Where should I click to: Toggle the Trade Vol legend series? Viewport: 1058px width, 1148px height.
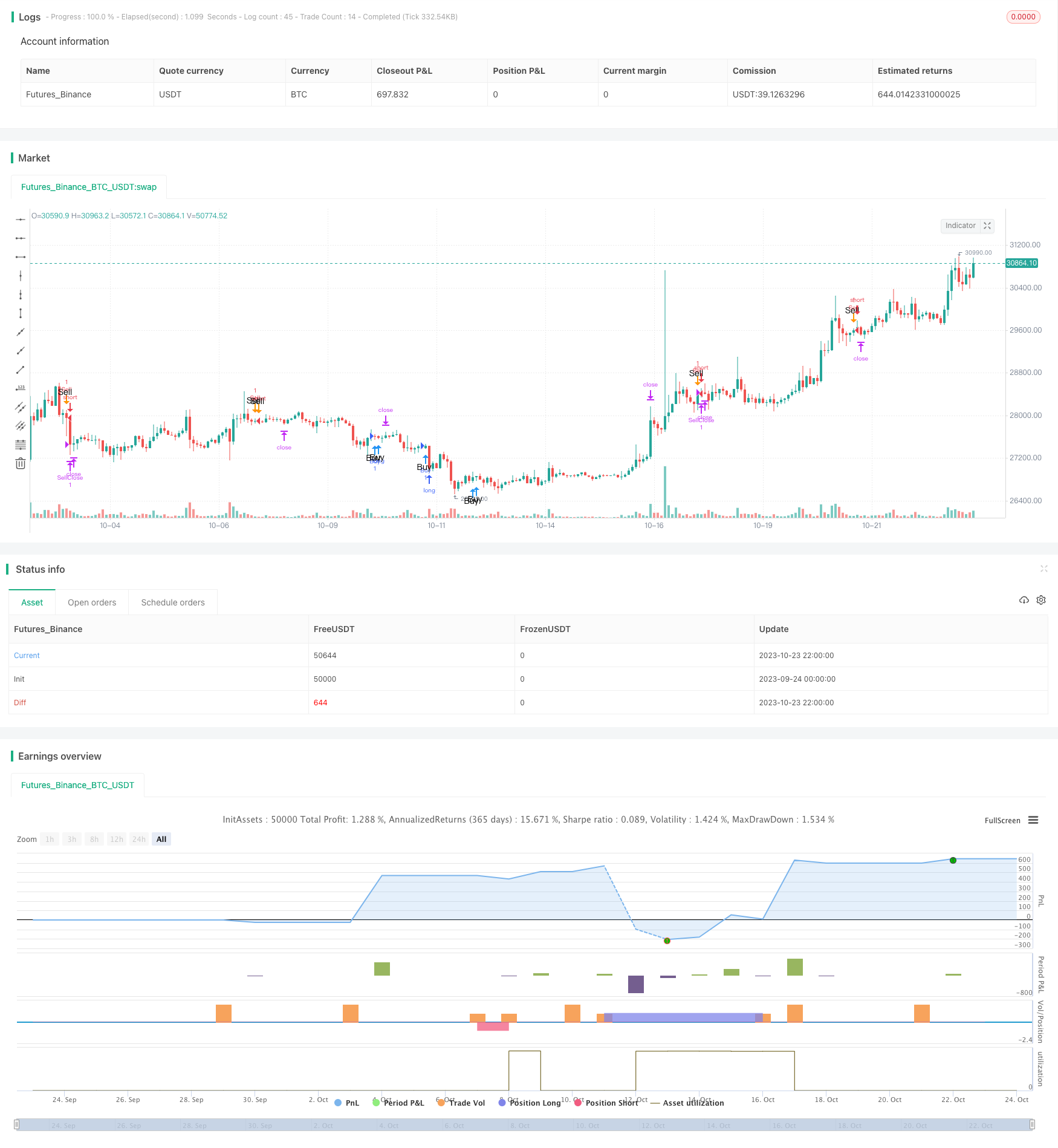[461, 1103]
